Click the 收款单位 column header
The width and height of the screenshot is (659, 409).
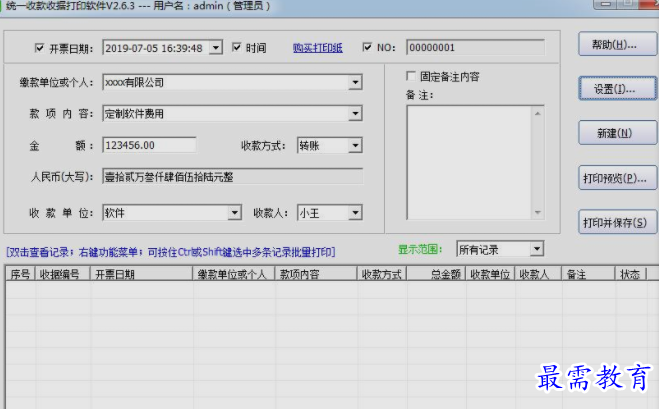coord(490,274)
